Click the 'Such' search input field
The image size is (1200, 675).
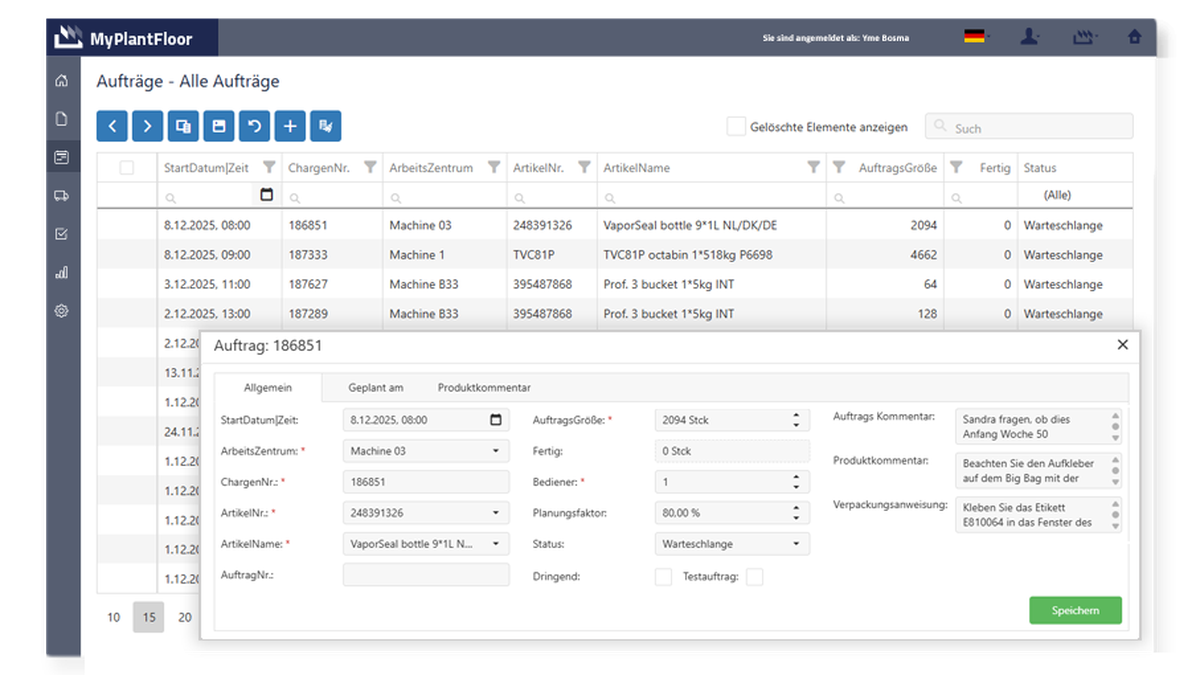click(1029, 126)
